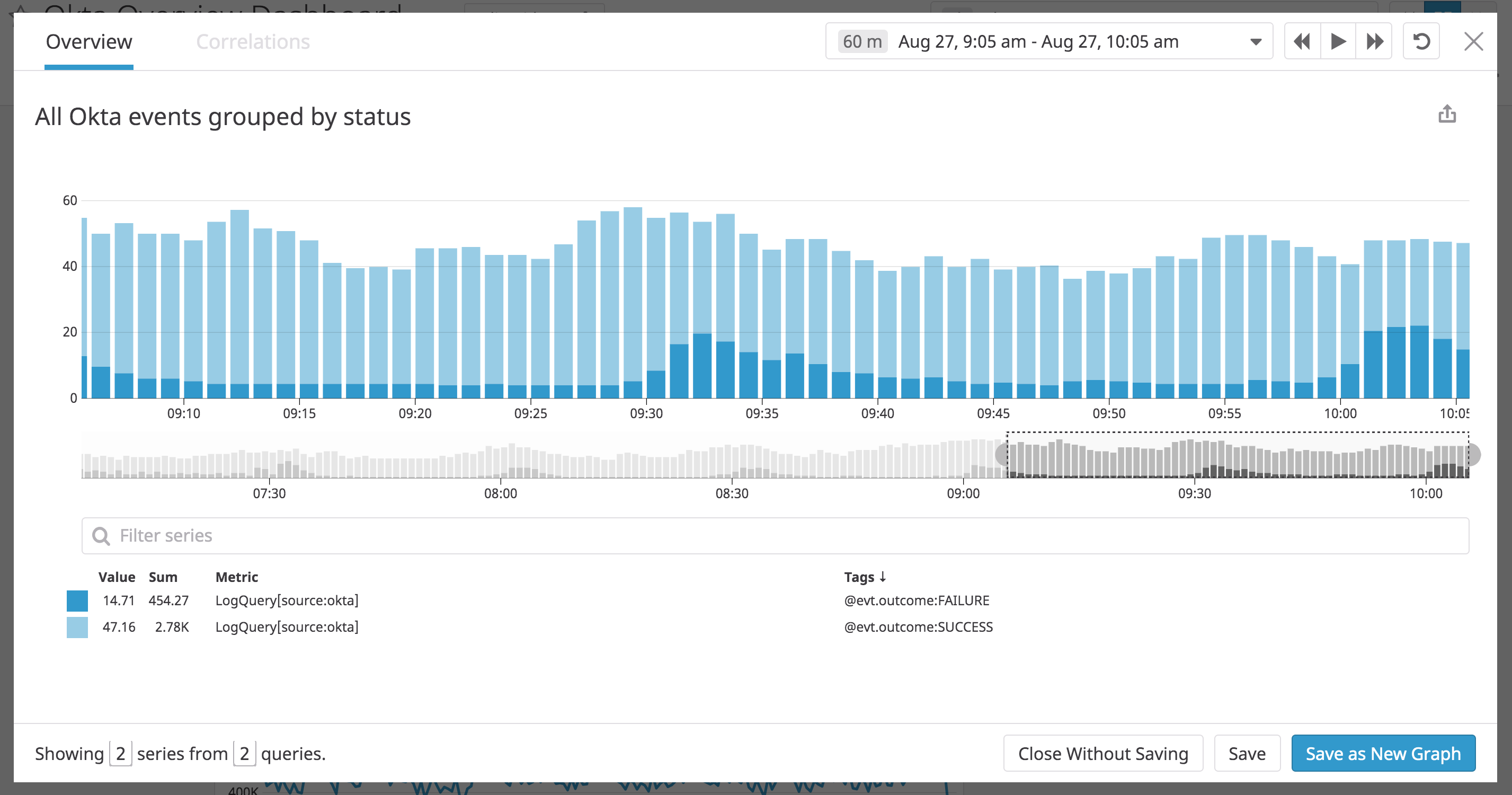Select the 60 m time preset

pos(861,41)
